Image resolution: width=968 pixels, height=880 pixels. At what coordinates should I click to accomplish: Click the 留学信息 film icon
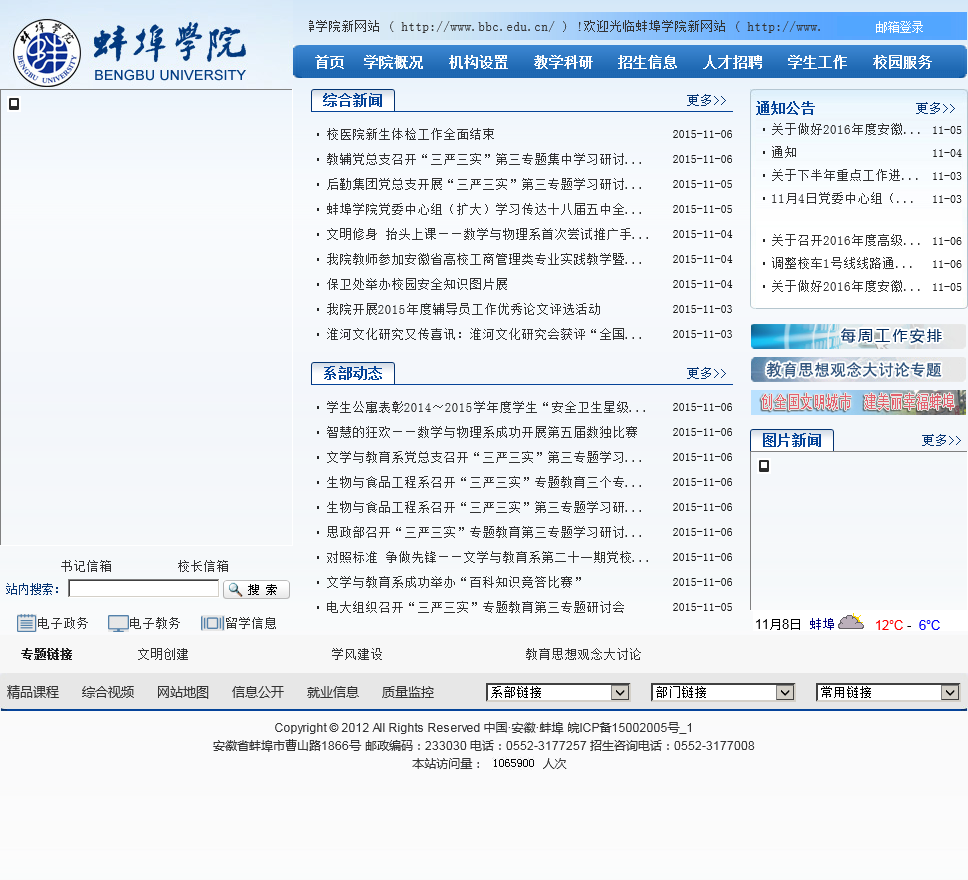(212, 623)
